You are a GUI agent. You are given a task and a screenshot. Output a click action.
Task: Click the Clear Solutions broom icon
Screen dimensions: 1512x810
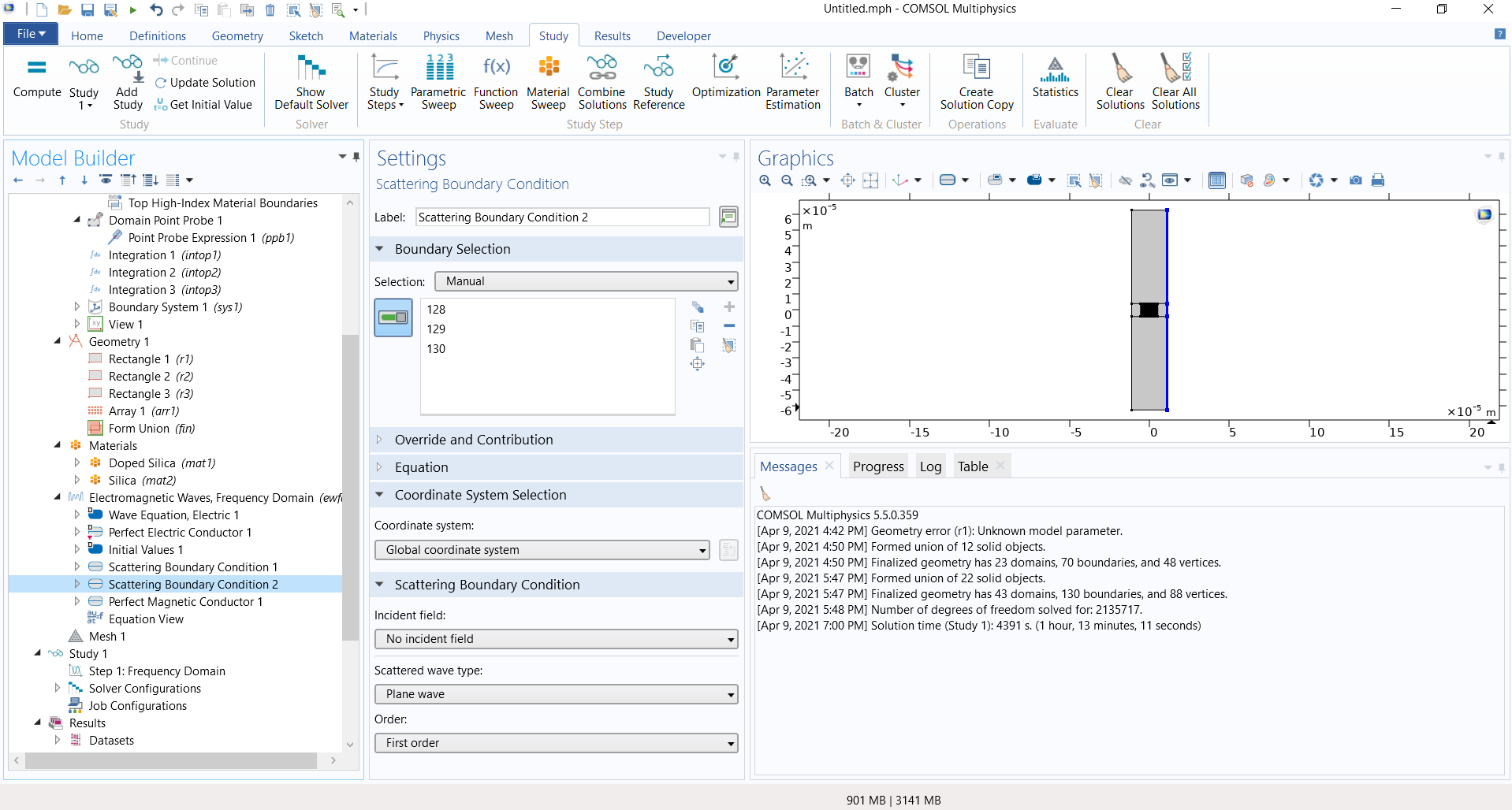pyautogui.click(x=1119, y=82)
